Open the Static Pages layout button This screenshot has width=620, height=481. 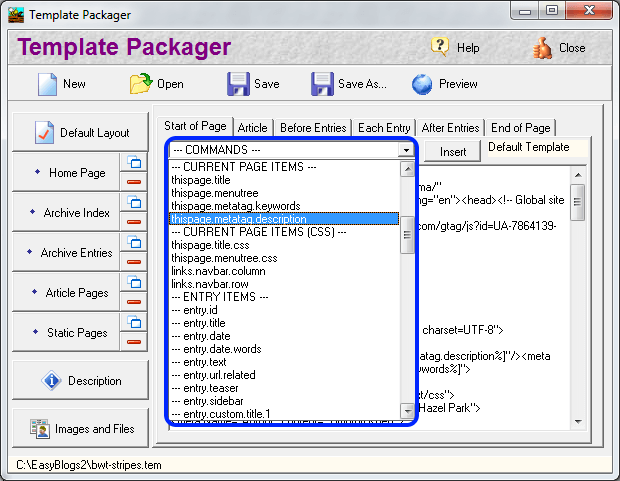(x=66, y=332)
